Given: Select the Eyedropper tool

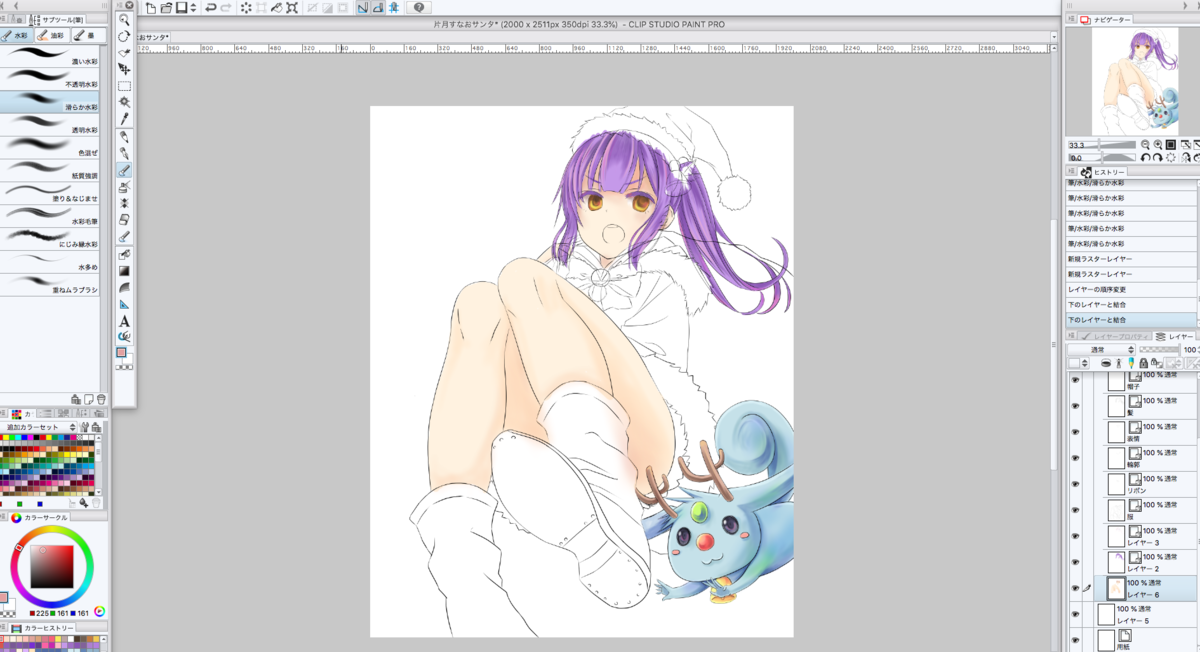Looking at the screenshot, I should (x=124, y=118).
